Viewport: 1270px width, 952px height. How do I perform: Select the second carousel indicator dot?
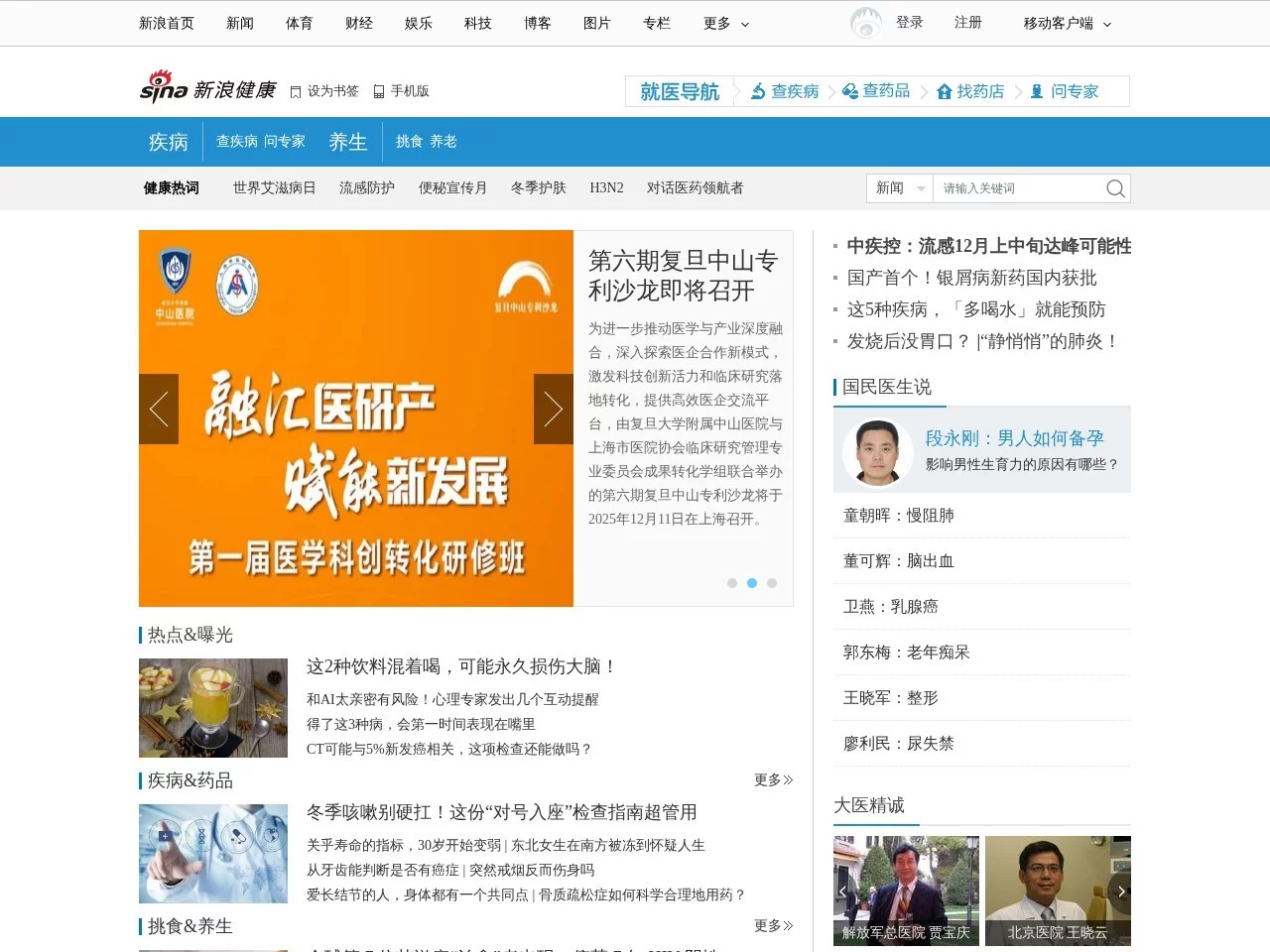752,583
